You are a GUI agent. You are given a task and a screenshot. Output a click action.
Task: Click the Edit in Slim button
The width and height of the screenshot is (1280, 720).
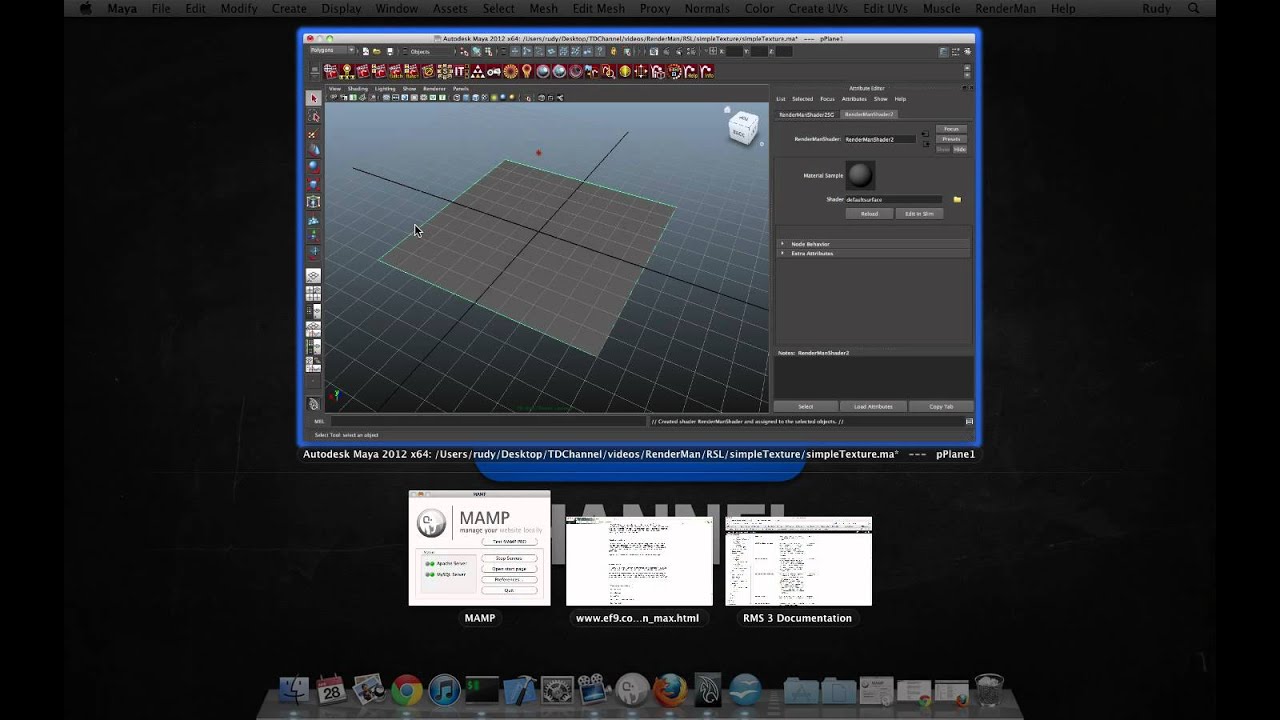coord(919,214)
